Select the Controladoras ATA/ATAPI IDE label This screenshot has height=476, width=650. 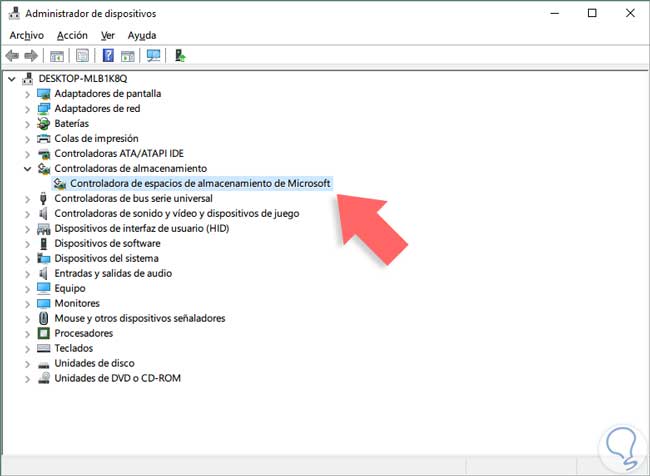pos(119,153)
